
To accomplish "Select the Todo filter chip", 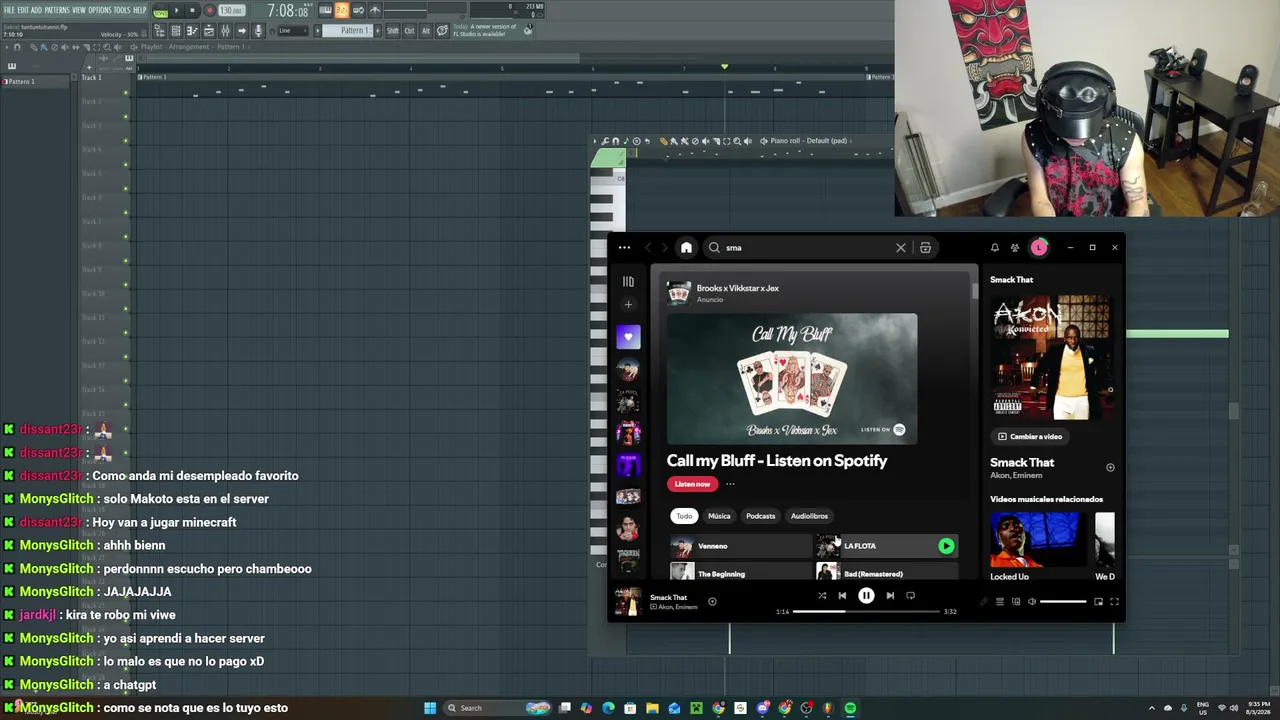I will [684, 516].
